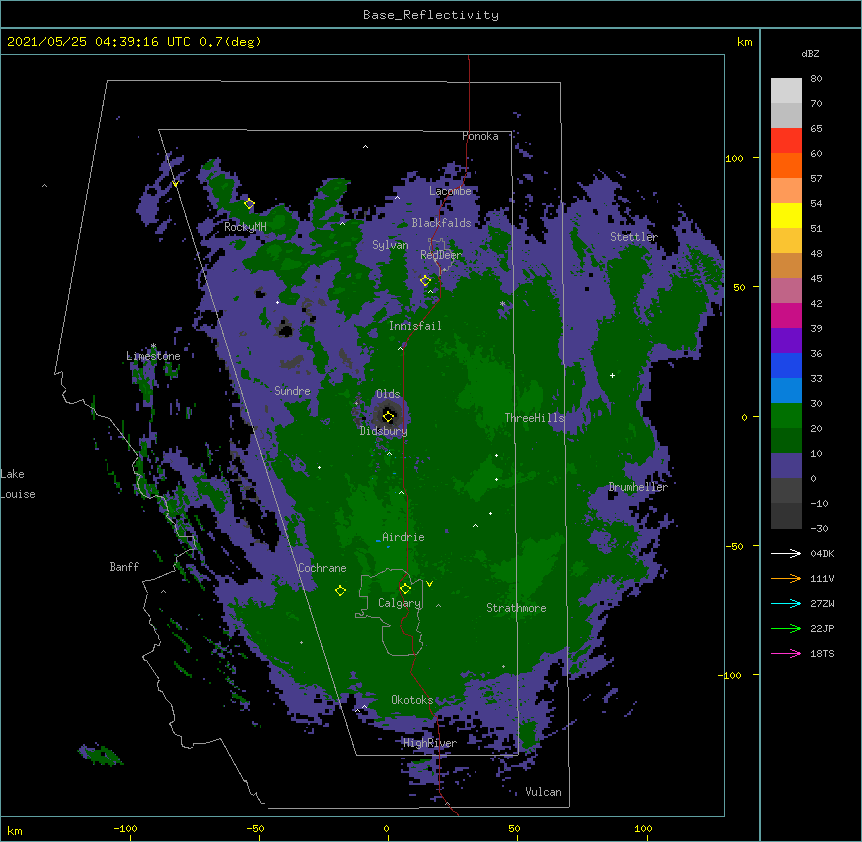Screen dimensions: 862x842
Task: Click the HighRiver town label
Action: tap(430, 743)
